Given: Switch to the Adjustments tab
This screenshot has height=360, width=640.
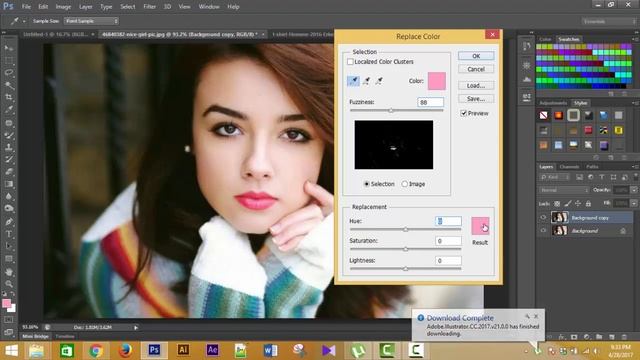Looking at the screenshot, I should coord(553,103).
